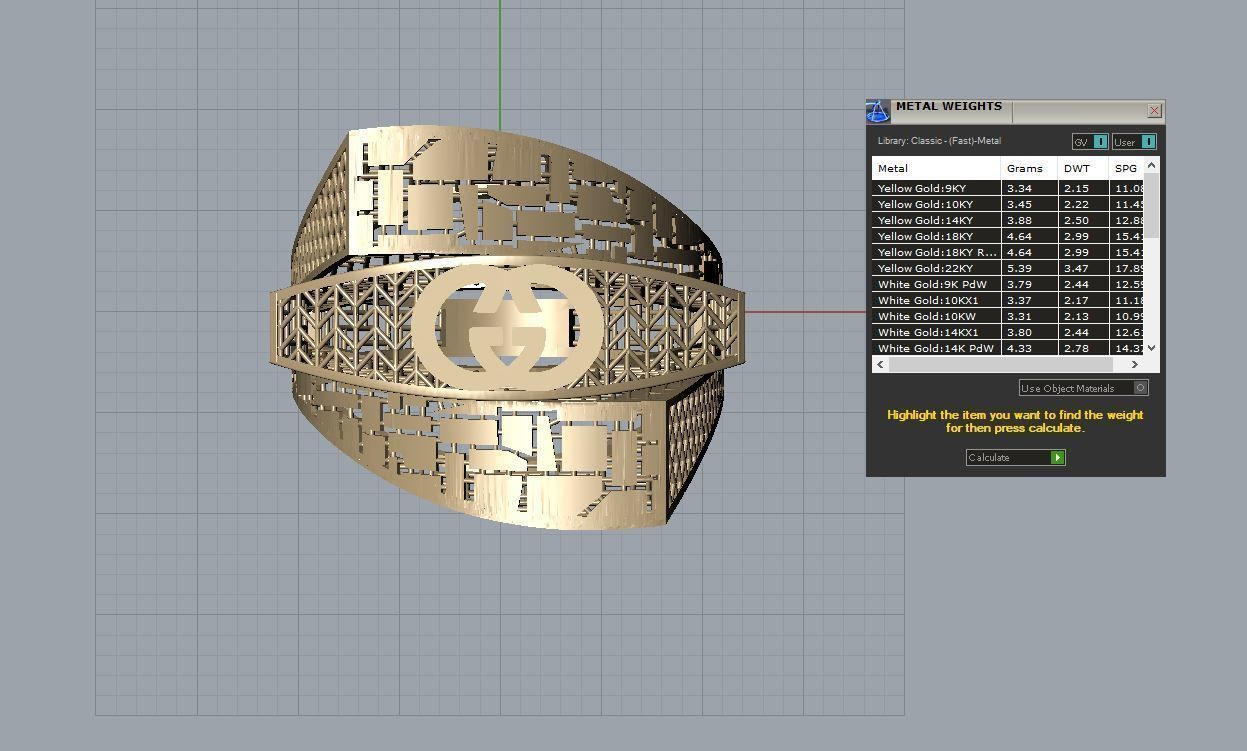Sort by the DWT column header
The width and height of the screenshot is (1247, 751).
[x=1083, y=168]
